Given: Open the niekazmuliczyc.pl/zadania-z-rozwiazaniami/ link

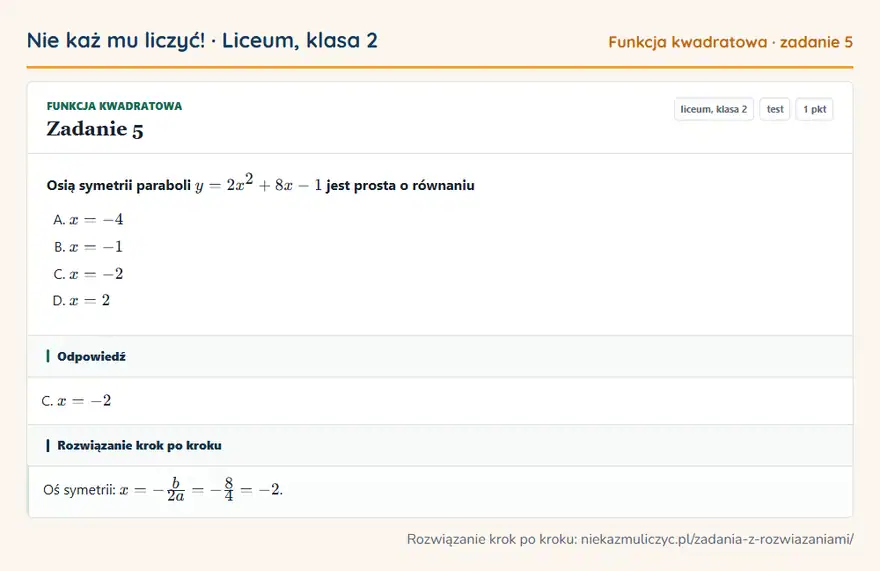Looking at the screenshot, I should pos(717,539).
